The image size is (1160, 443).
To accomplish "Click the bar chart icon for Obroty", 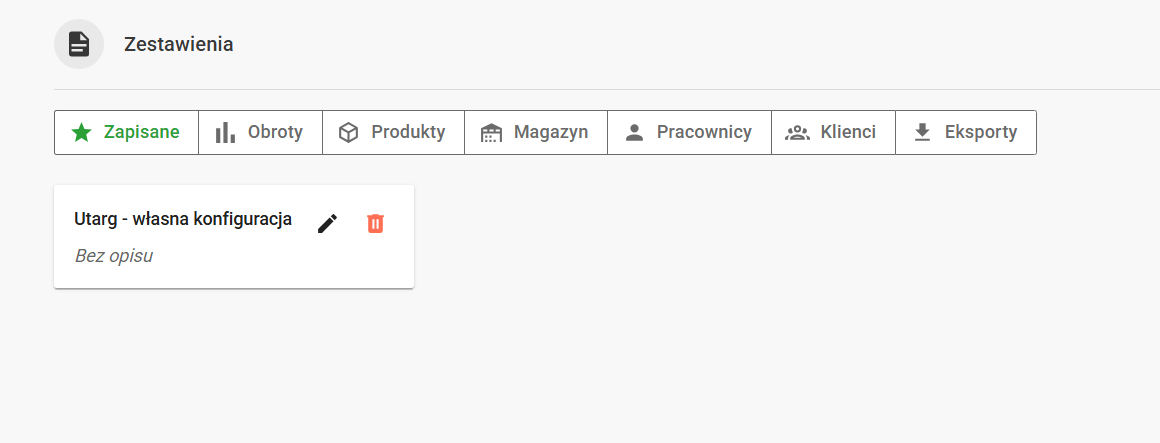I will tap(225, 132).
